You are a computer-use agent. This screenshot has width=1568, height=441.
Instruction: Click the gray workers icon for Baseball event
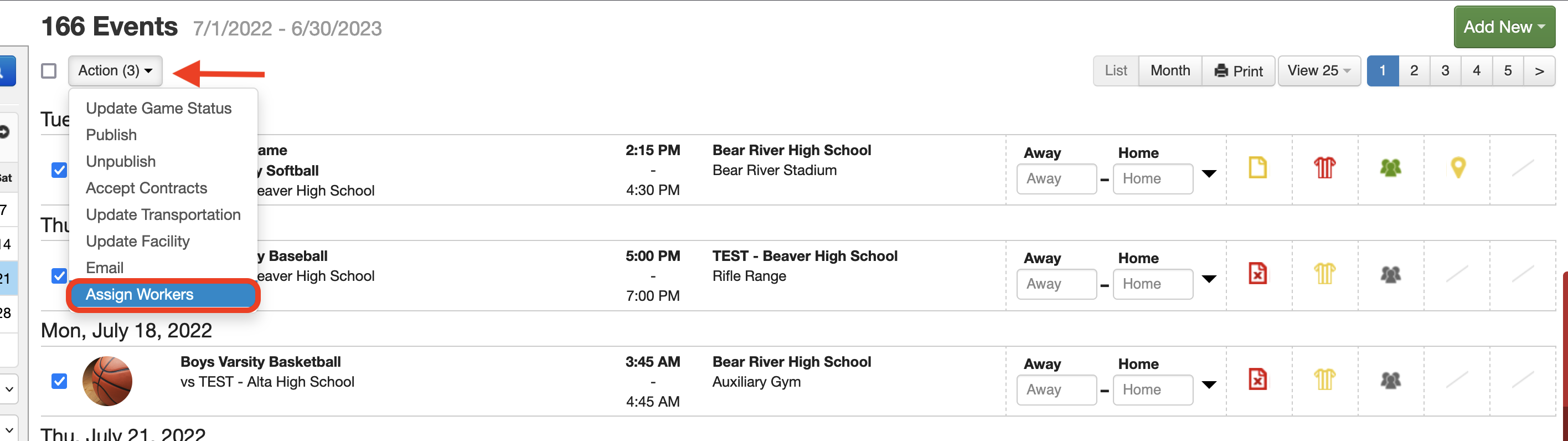pos(1390,274)
